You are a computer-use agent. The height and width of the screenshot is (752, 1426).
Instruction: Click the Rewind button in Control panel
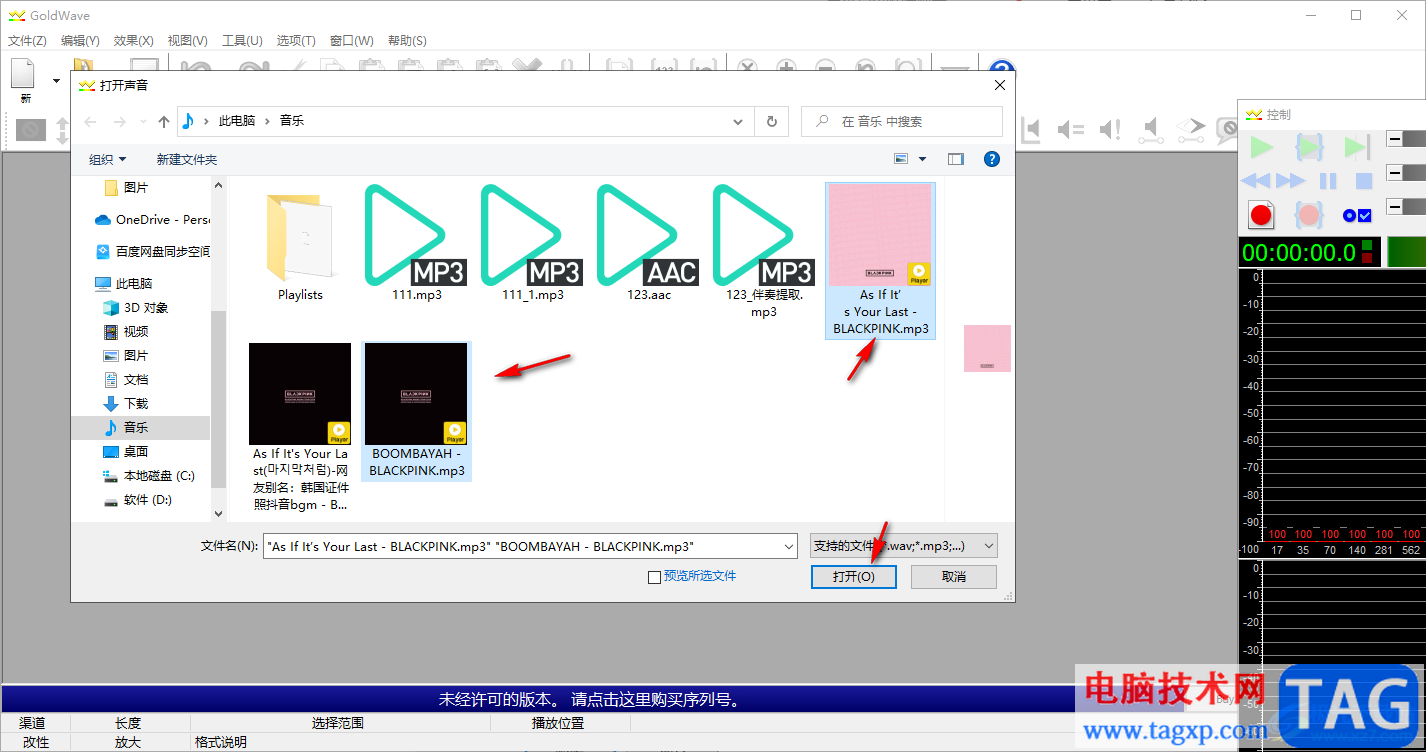(x=1256, y=181)
